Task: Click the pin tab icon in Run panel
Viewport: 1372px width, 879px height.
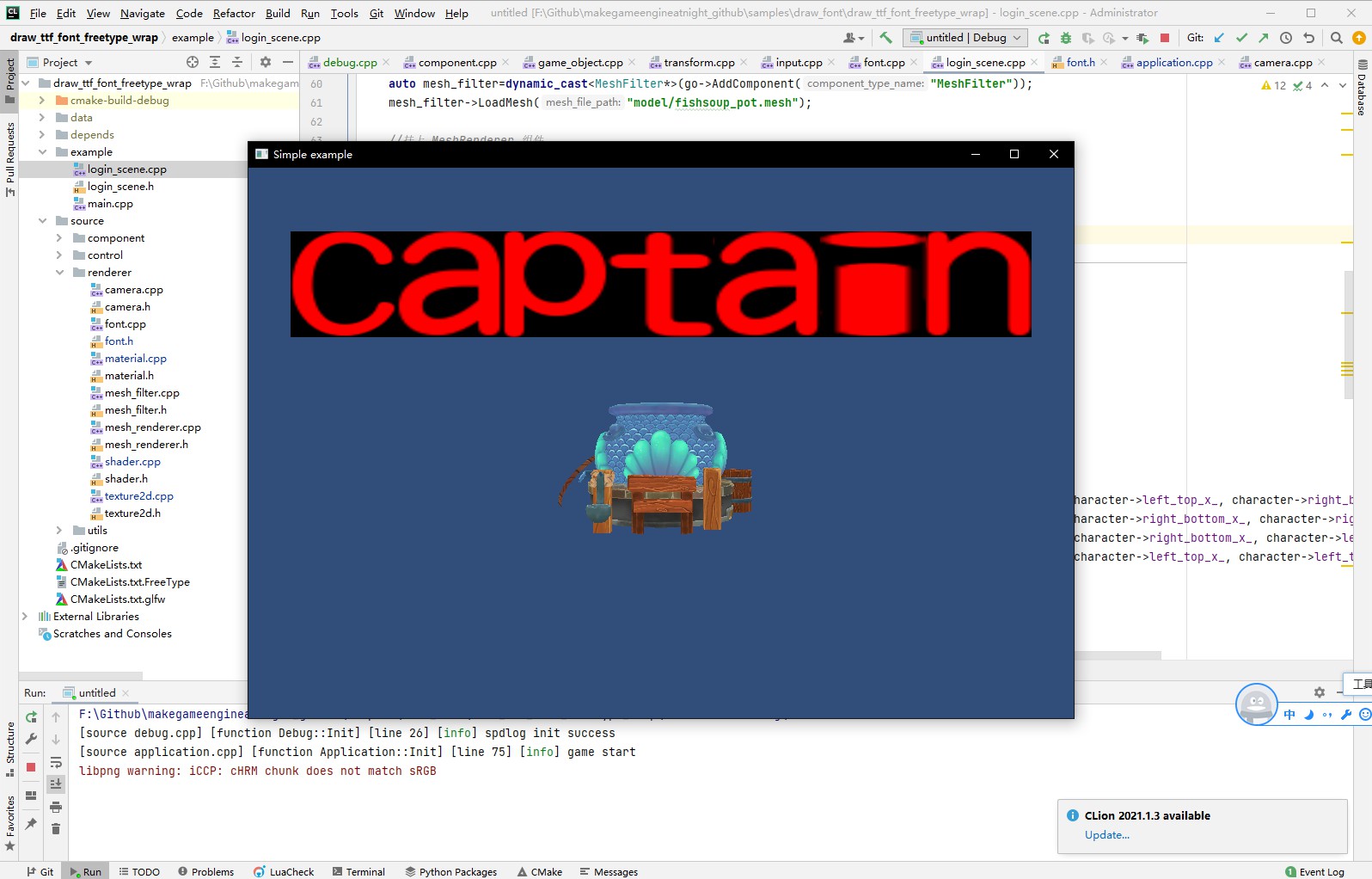Action: 31,824
